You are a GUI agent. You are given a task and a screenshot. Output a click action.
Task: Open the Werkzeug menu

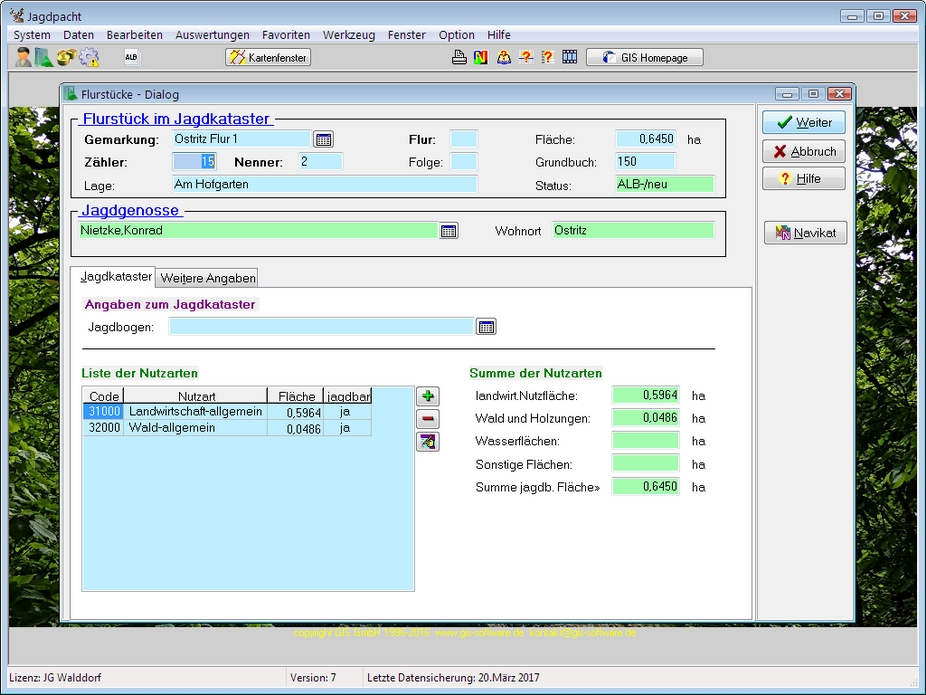(x=348, y=35)
